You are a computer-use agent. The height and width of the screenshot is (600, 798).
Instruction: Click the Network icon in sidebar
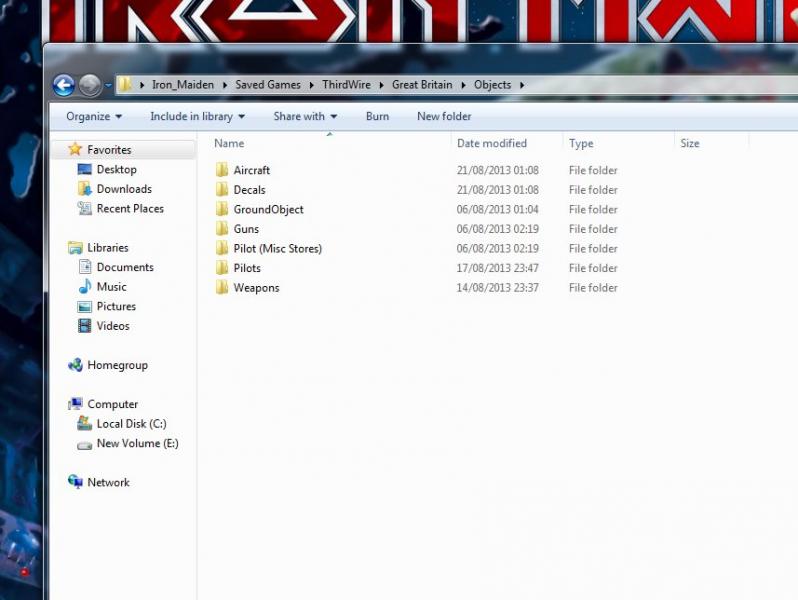click(x=75, y=481)
